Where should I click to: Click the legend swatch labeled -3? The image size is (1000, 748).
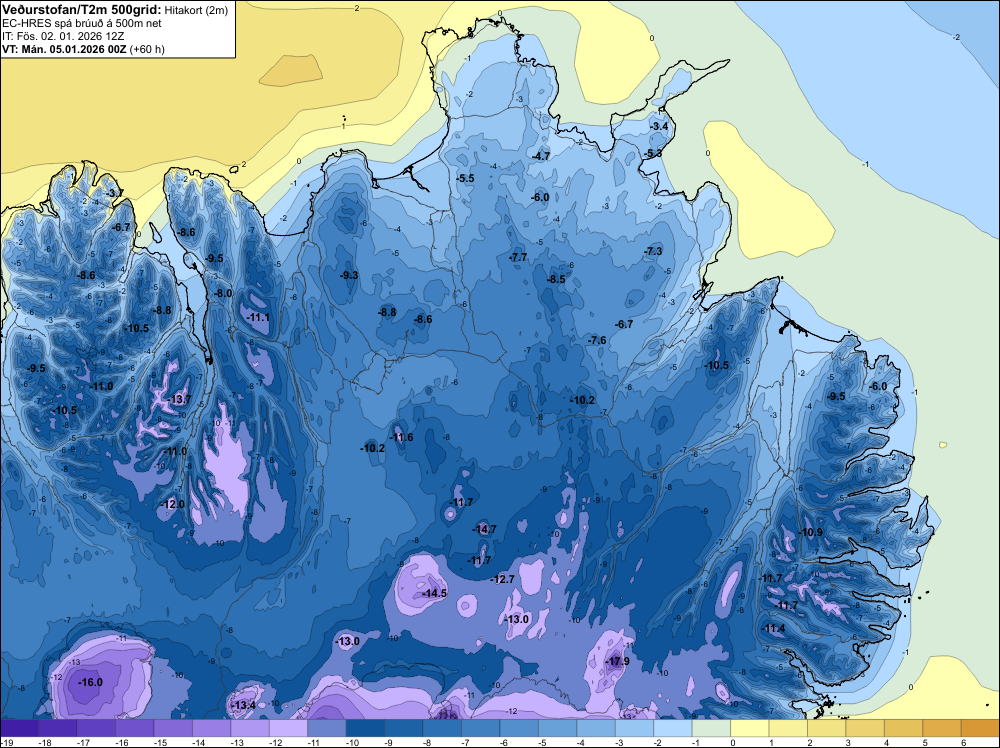click(635, 728)
